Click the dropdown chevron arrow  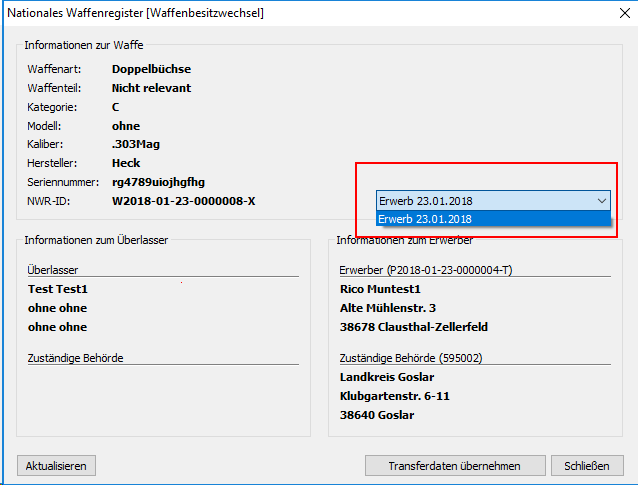601,200
